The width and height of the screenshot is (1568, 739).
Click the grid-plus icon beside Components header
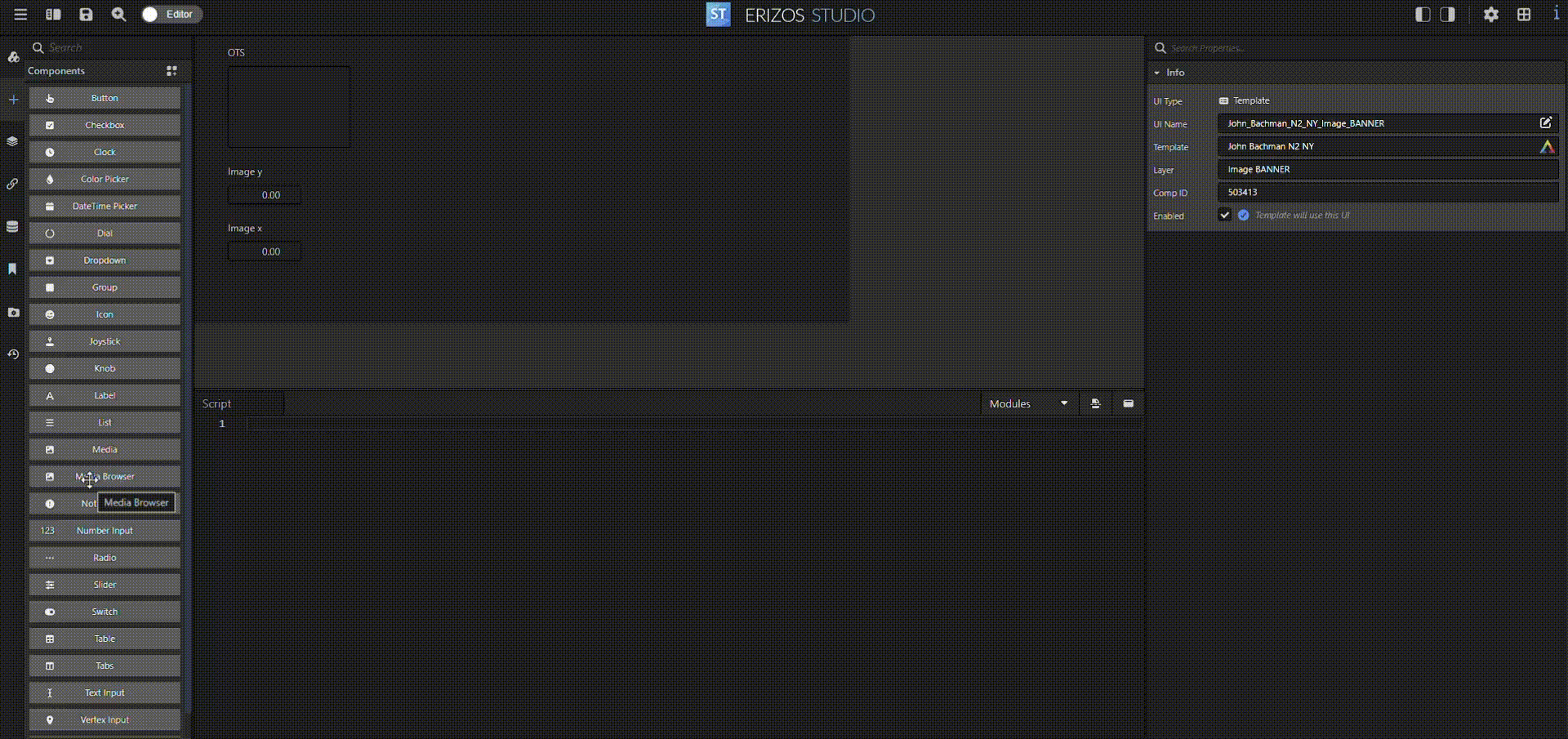pyautogui.click(x=171, y=71)
